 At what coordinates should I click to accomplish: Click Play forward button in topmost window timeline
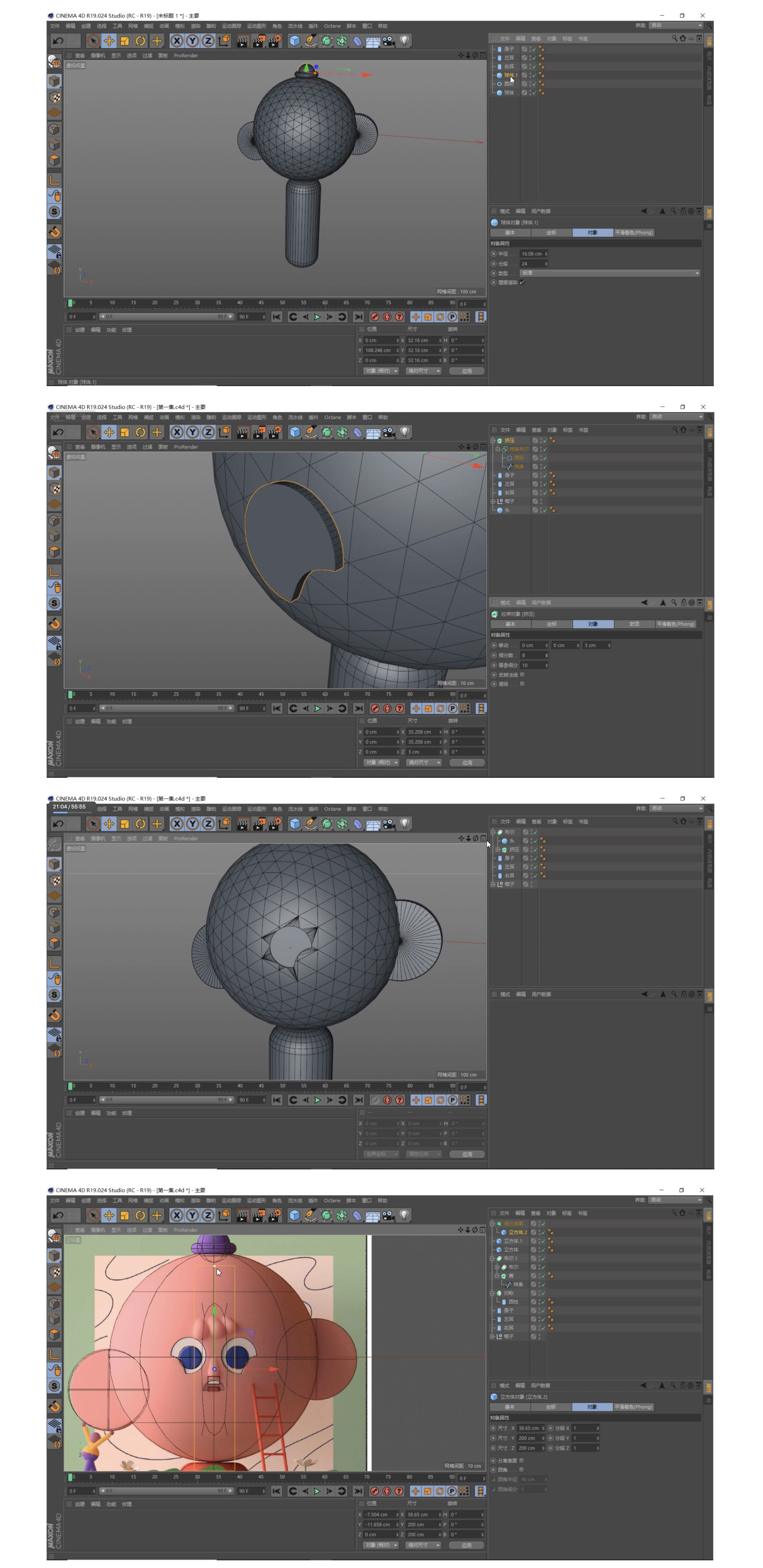[x=317, y=317]
